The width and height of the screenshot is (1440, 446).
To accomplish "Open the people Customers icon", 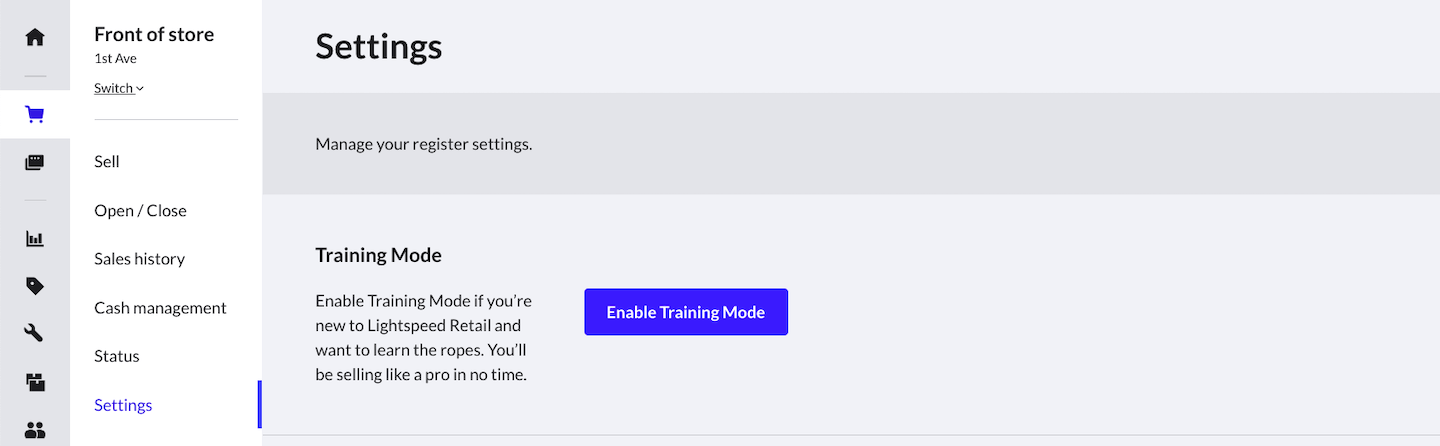I will pos(35,430).
